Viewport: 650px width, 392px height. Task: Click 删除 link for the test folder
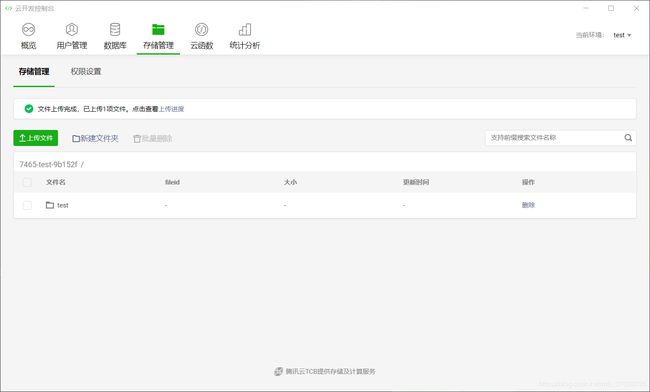point(528,205)
